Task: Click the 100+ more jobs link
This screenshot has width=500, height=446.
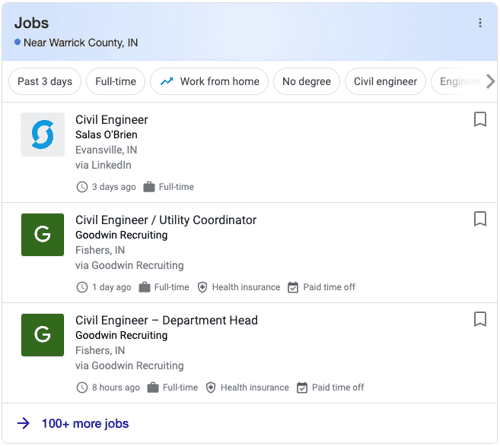Action: pos(85,424)
